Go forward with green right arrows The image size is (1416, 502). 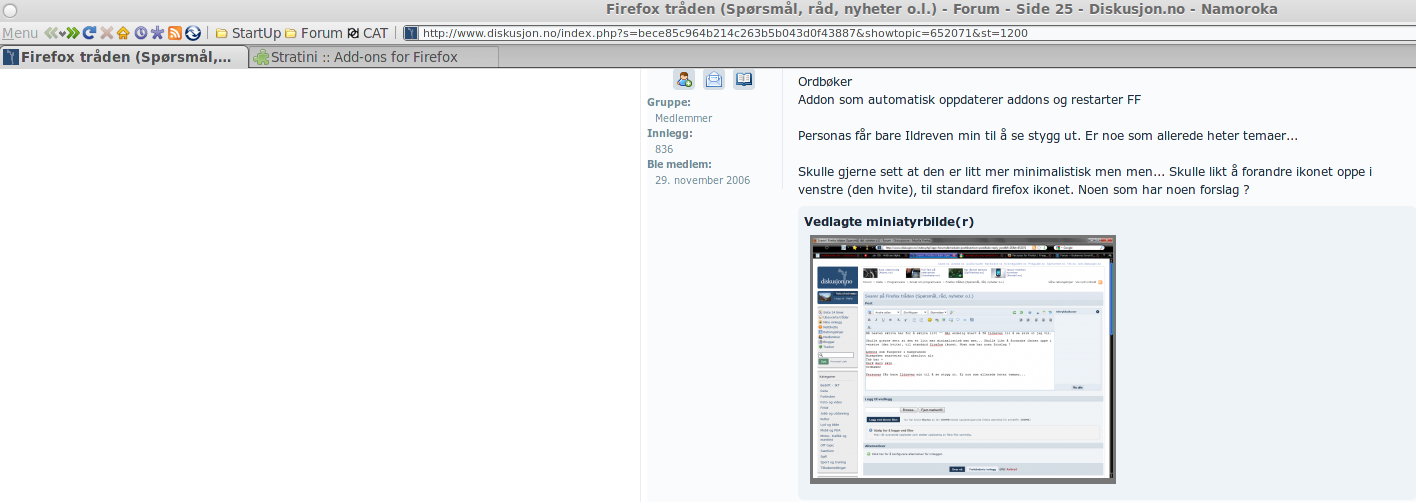pos(73,33)
